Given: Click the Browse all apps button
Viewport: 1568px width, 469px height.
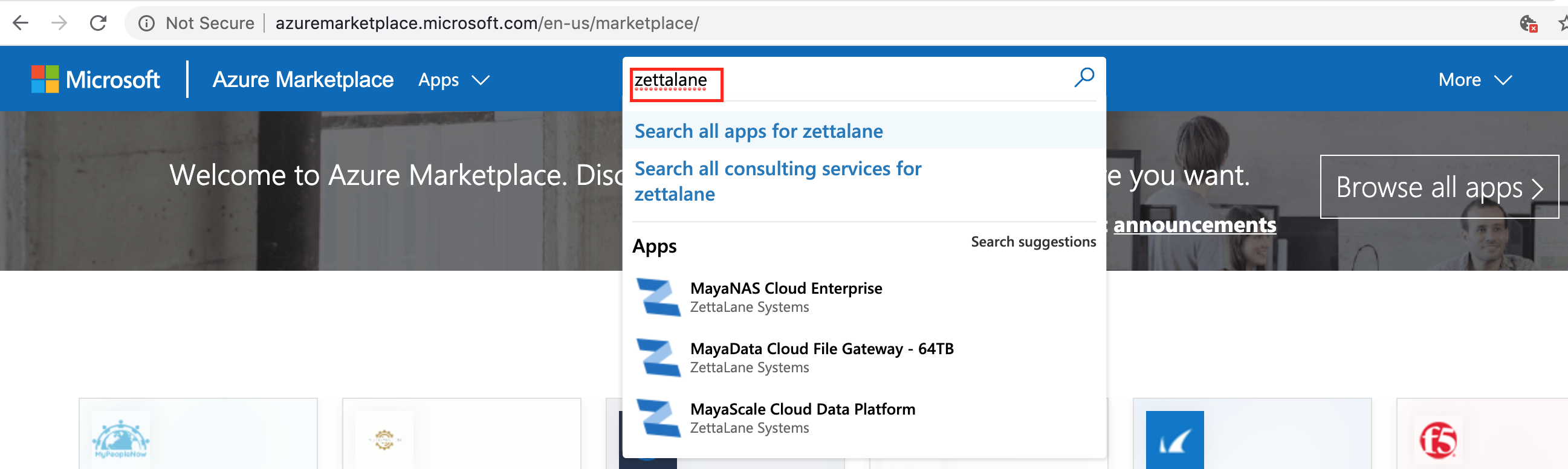Looking at the screenshot, I should 1439,187.
